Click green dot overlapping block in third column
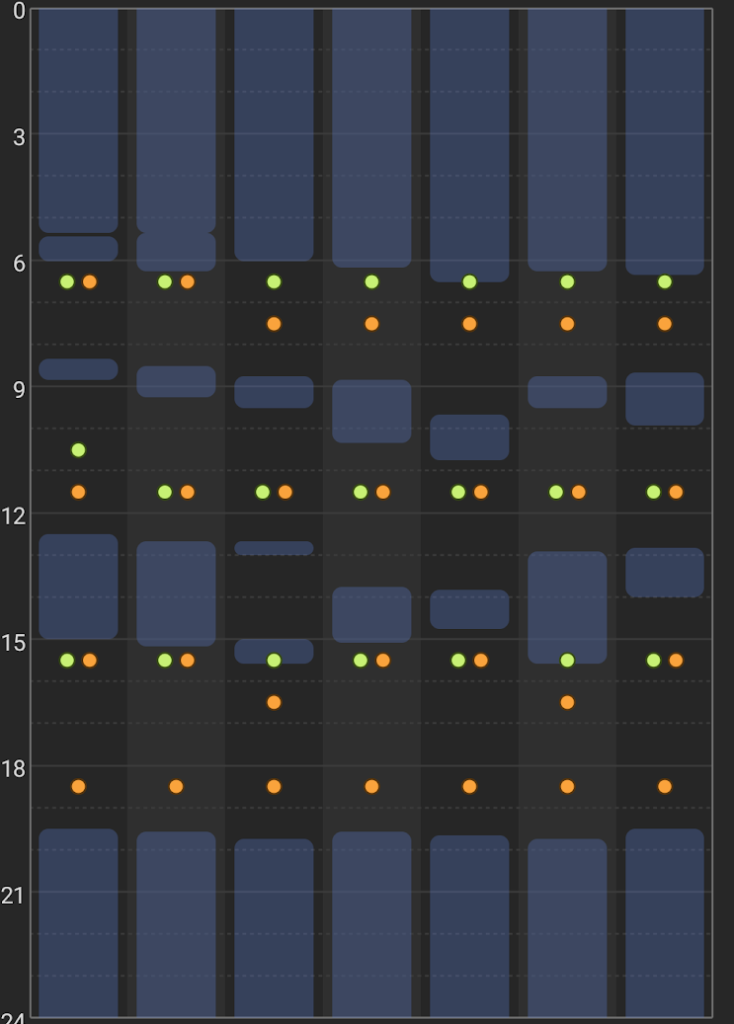The image size is (734, 1024). 273,660
